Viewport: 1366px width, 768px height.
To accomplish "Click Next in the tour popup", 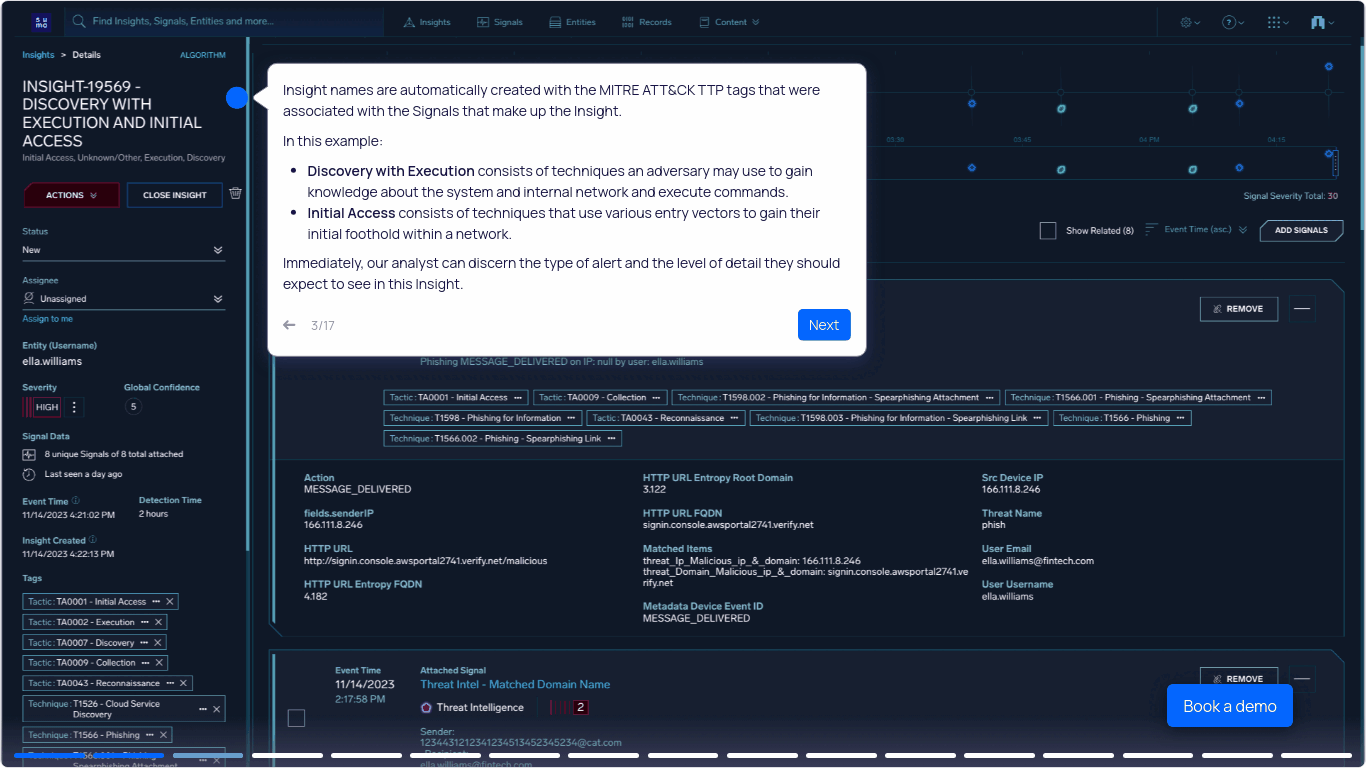I will pos(823,325).
